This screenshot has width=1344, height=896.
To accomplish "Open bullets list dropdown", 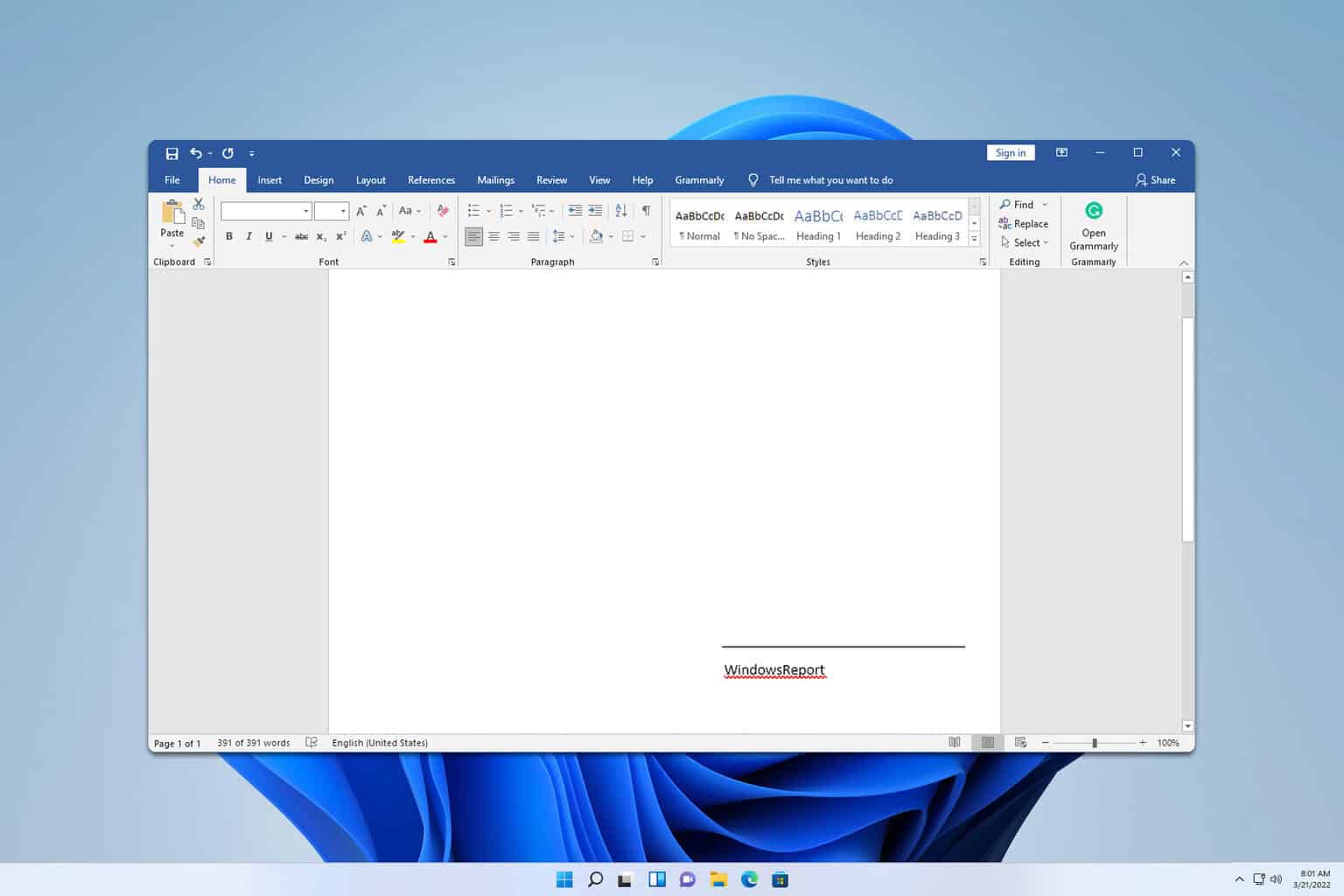I will [x=488, y=211].
